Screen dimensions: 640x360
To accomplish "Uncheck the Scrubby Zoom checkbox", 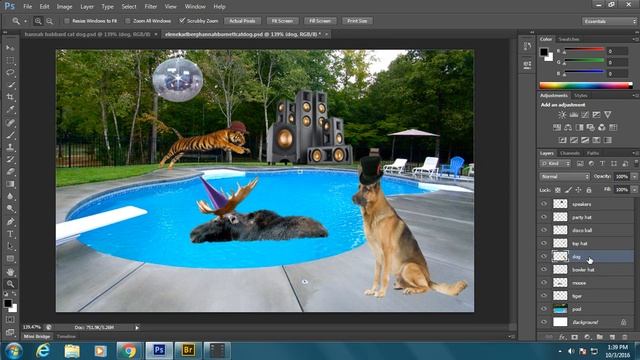I will pyautogui.click(x=182, y=21).
